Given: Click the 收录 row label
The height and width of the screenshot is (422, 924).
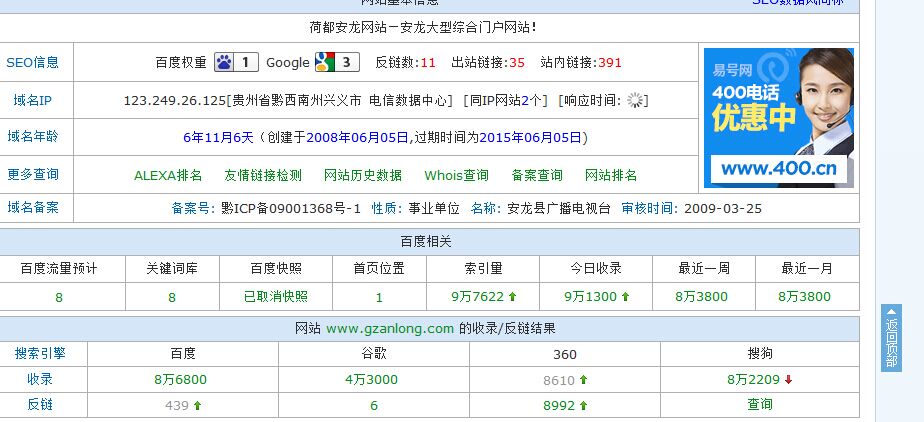Looking at the screenshot, I should coord(40,380).
